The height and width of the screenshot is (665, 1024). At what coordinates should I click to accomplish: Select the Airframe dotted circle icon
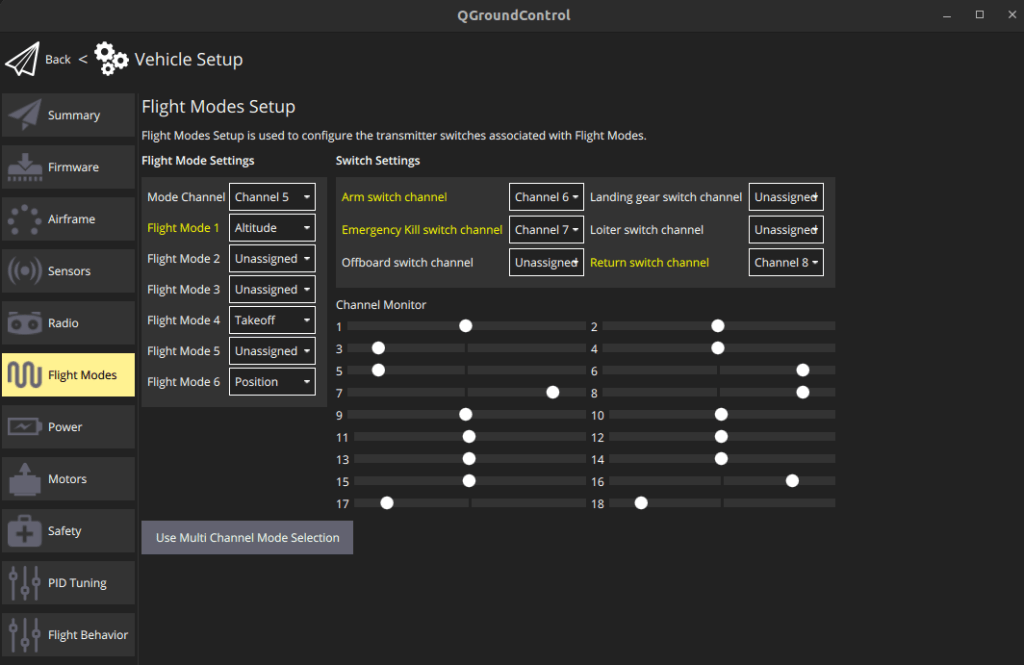(25, 220)
